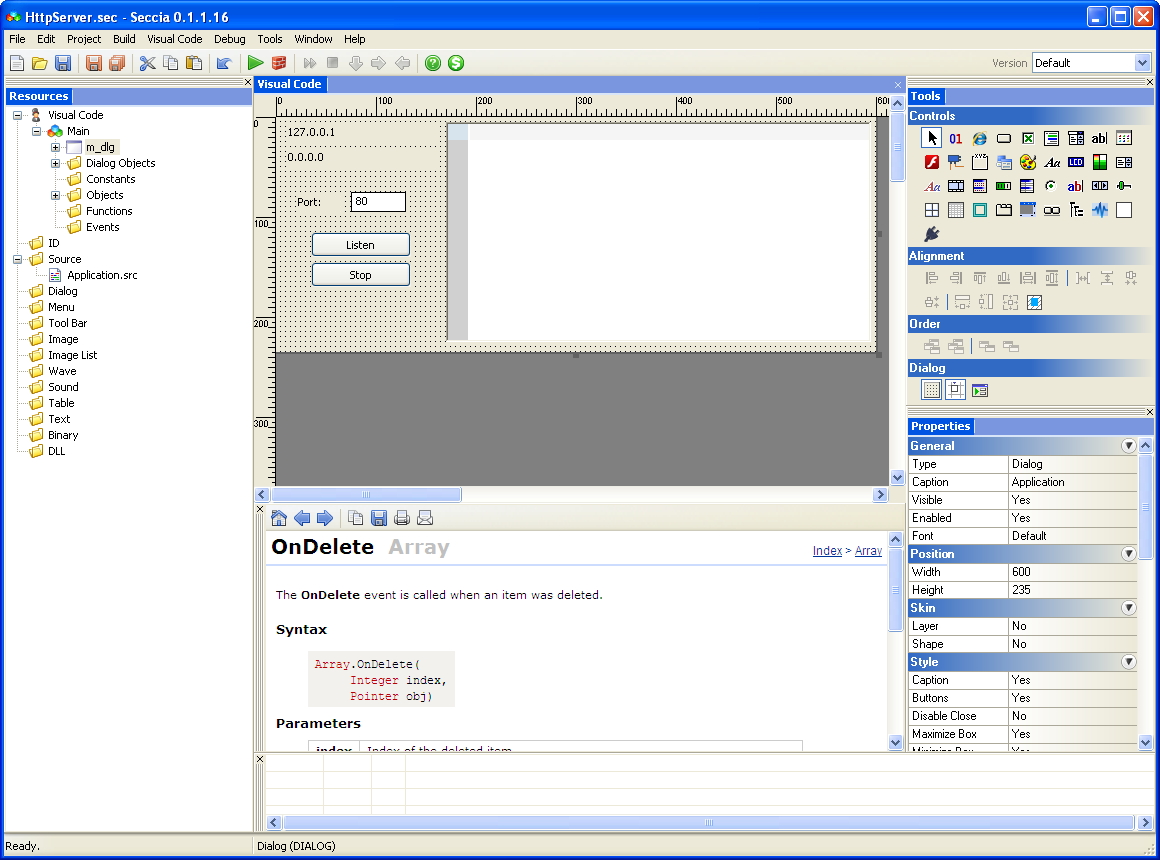
Task: Click the Listen button on the dialog
Action: click(361, 245)
